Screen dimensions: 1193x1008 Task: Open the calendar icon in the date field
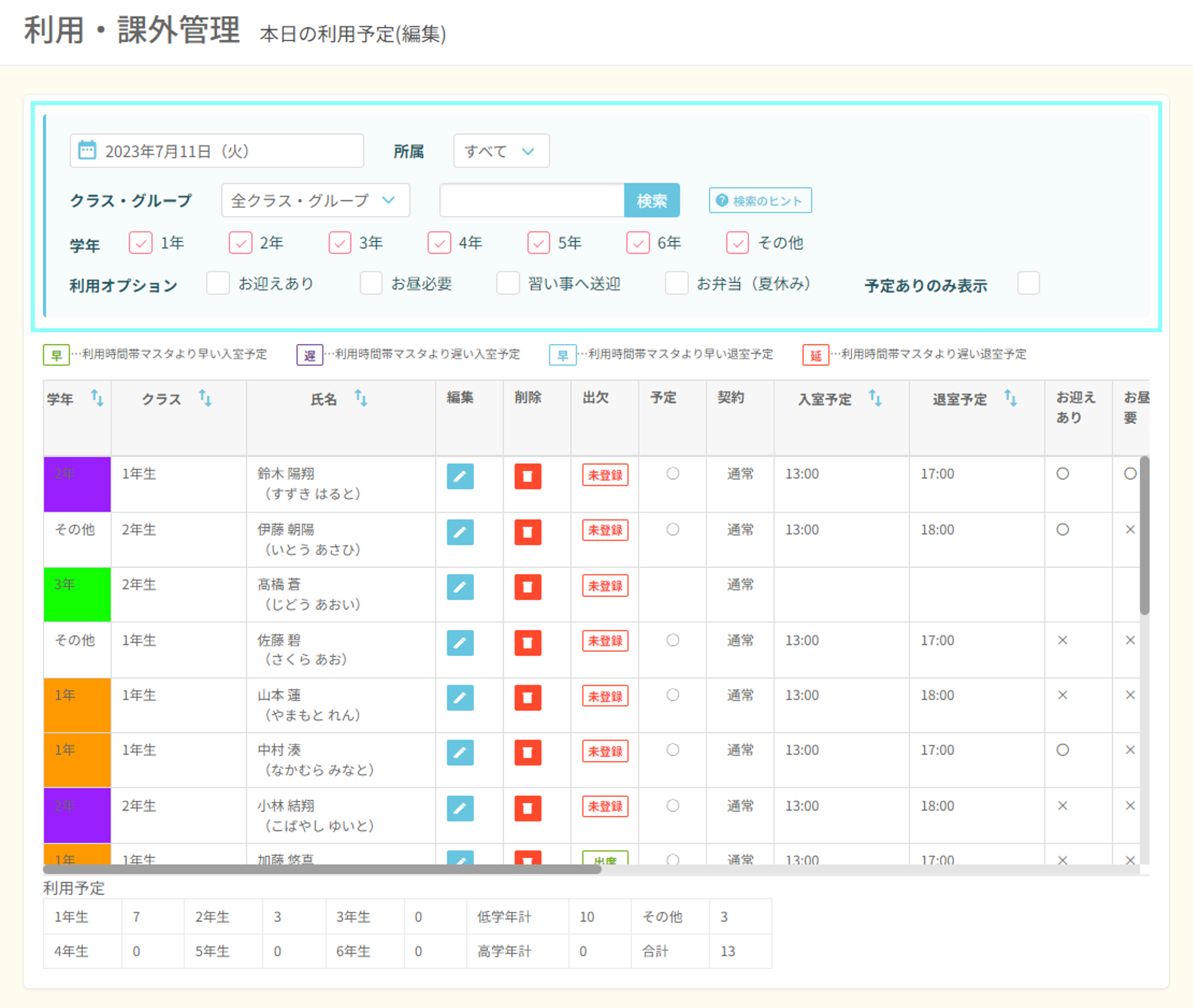point(87,150)
